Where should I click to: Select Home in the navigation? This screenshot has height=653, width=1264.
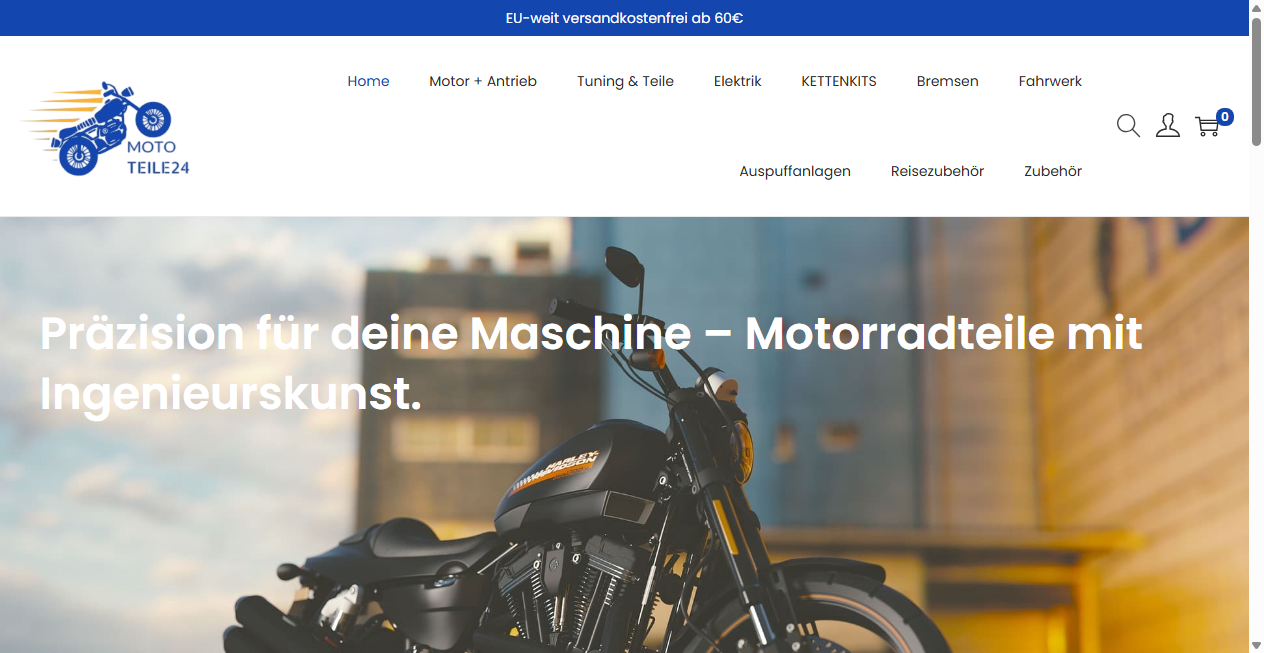click(368, 81)
